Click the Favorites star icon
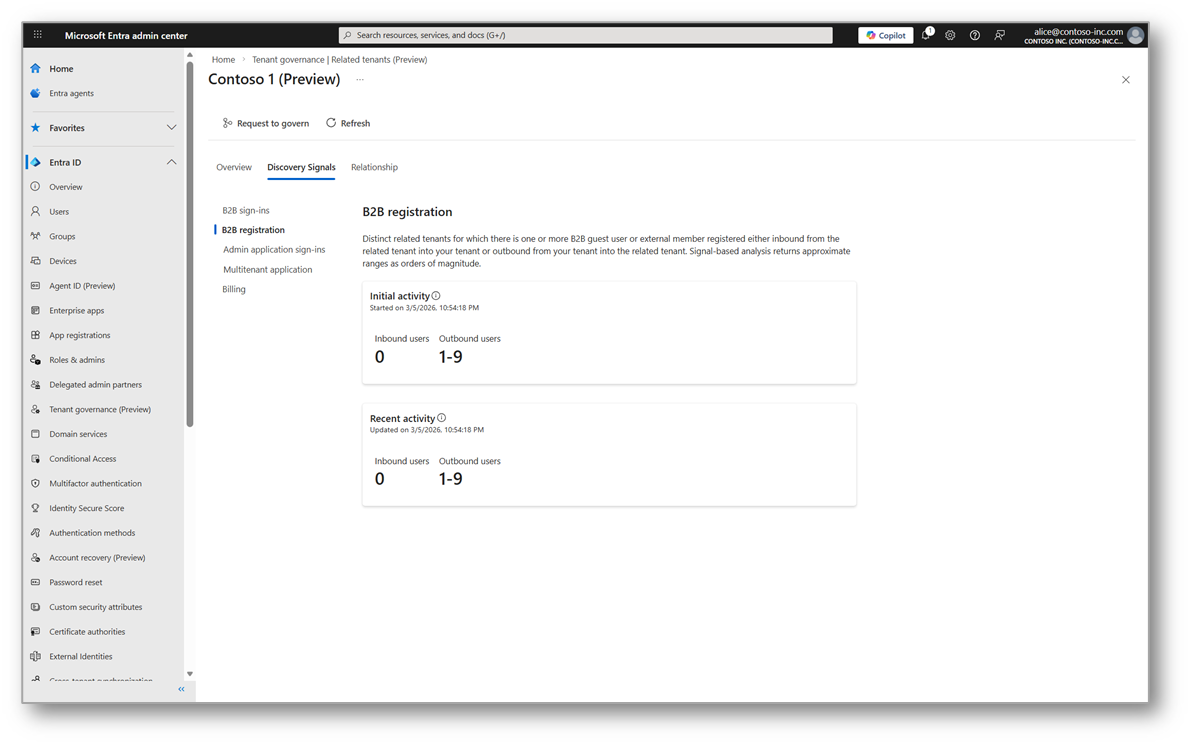This screenshot has height=746, width=1192. [x=35, y=128]
